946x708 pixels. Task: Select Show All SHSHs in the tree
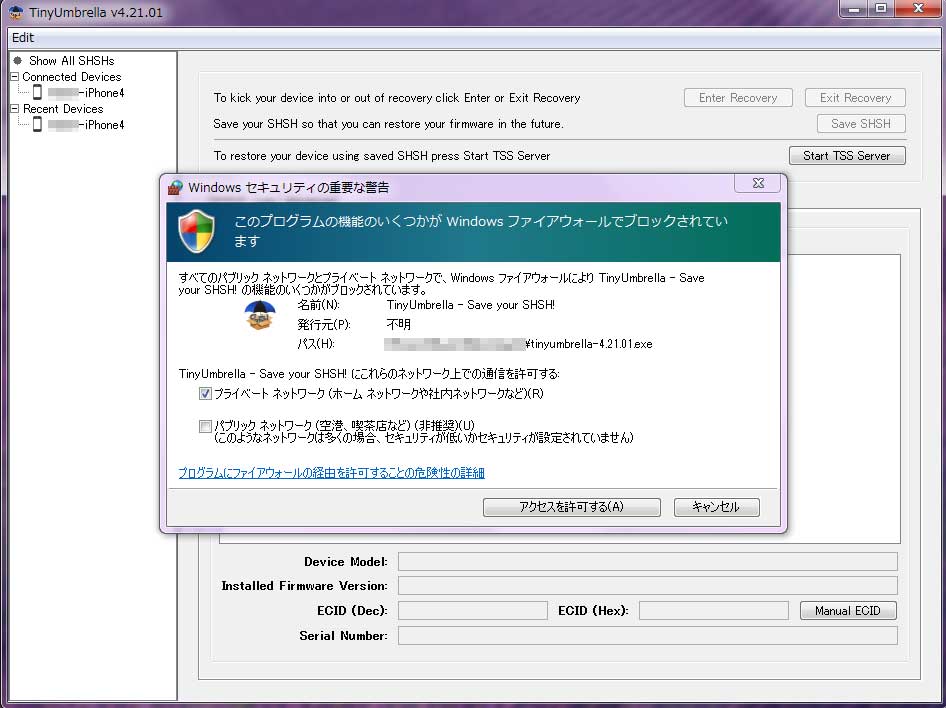pyautogui.click(x=71, y=60)
